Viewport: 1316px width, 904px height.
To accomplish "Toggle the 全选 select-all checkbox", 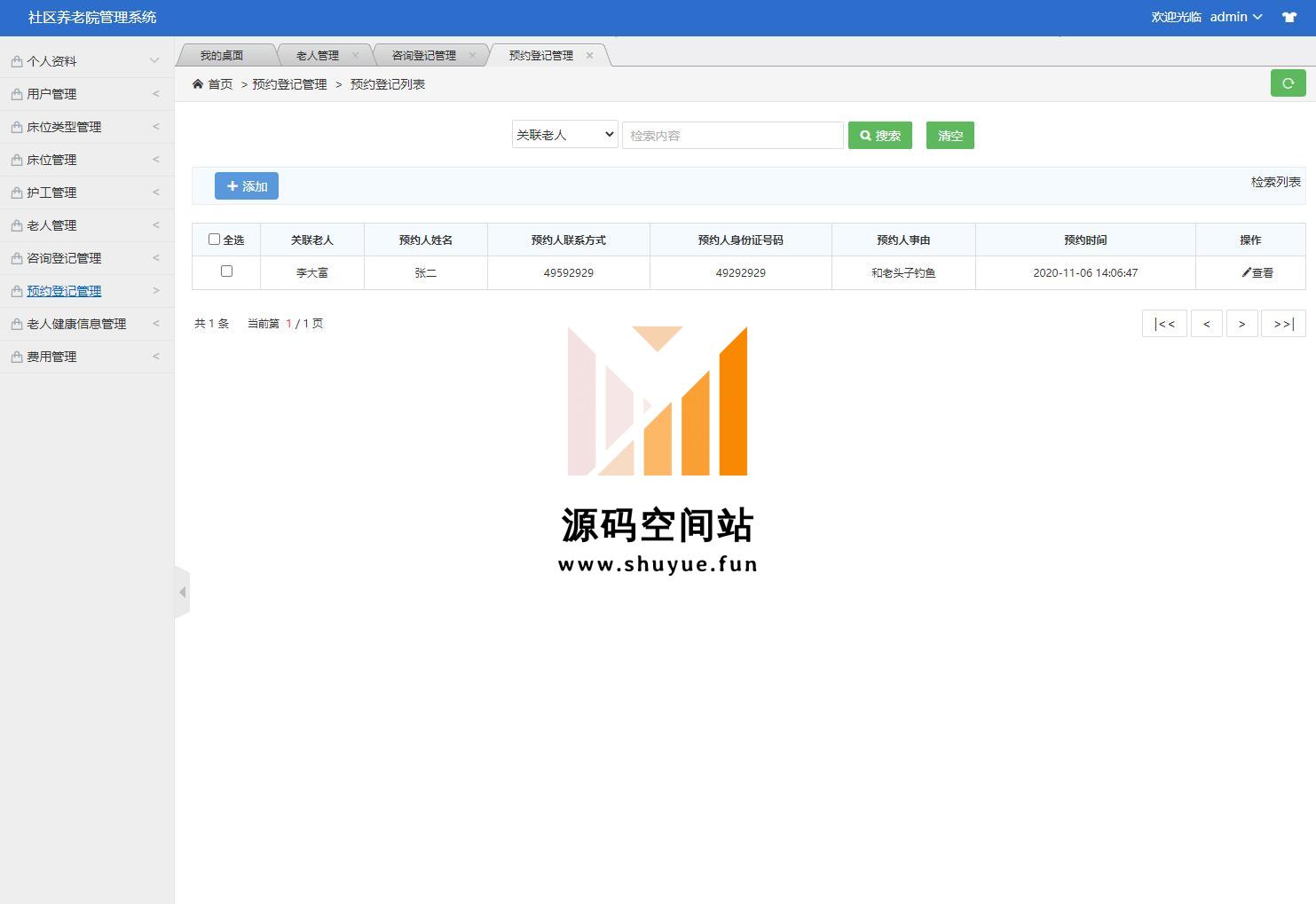I will point(214,240).
